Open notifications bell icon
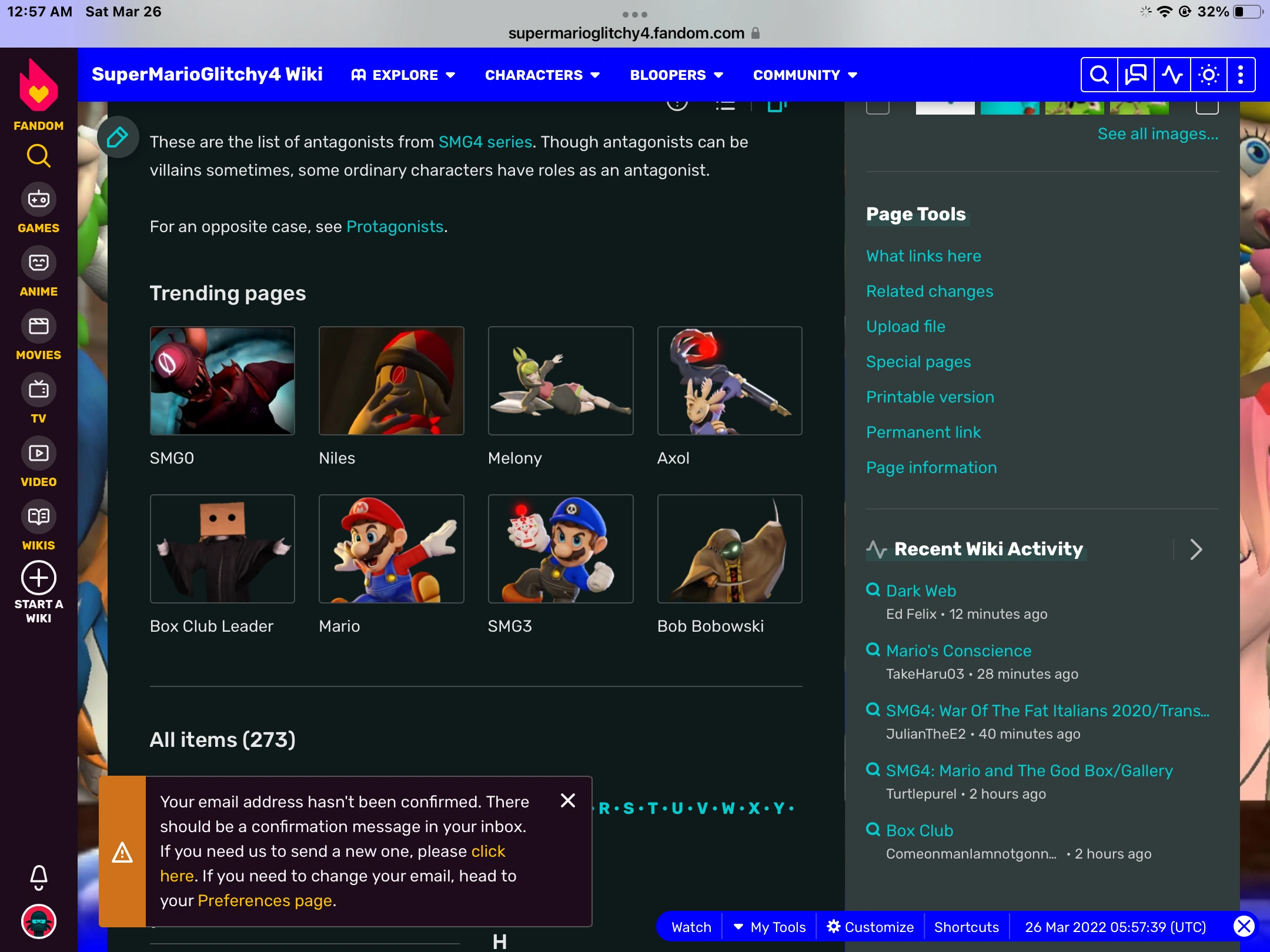The image size is (1270, 952). (38, 877)
